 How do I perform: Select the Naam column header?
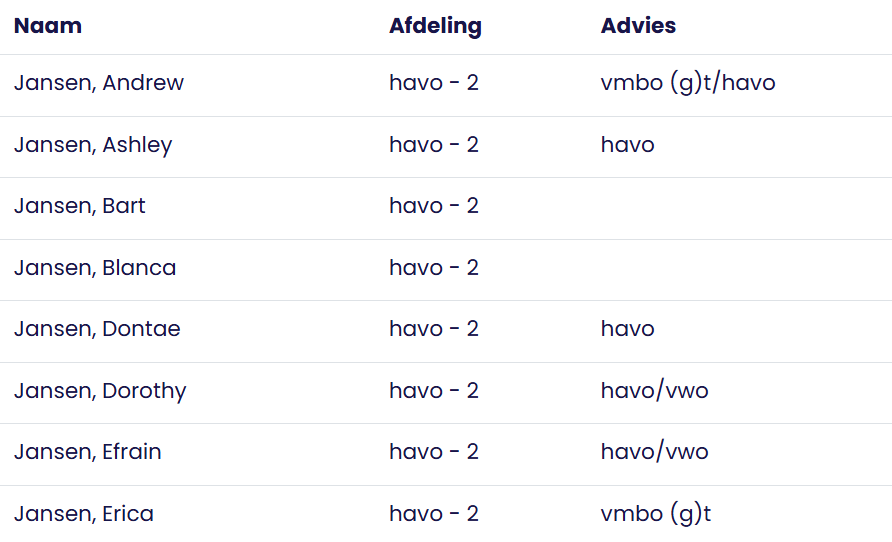click(x=48, y=26)
